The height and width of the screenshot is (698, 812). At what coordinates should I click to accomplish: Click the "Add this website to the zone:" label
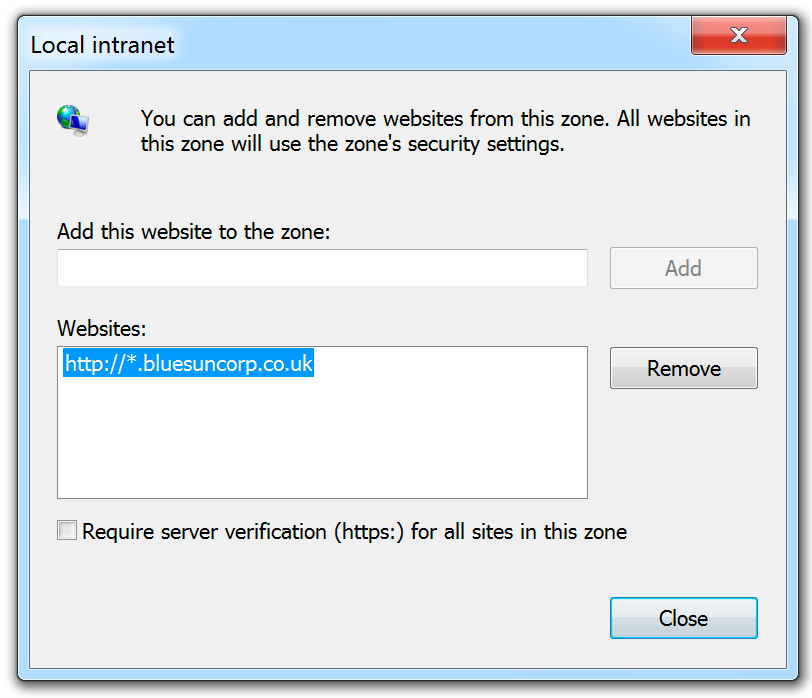click(194, 231)
